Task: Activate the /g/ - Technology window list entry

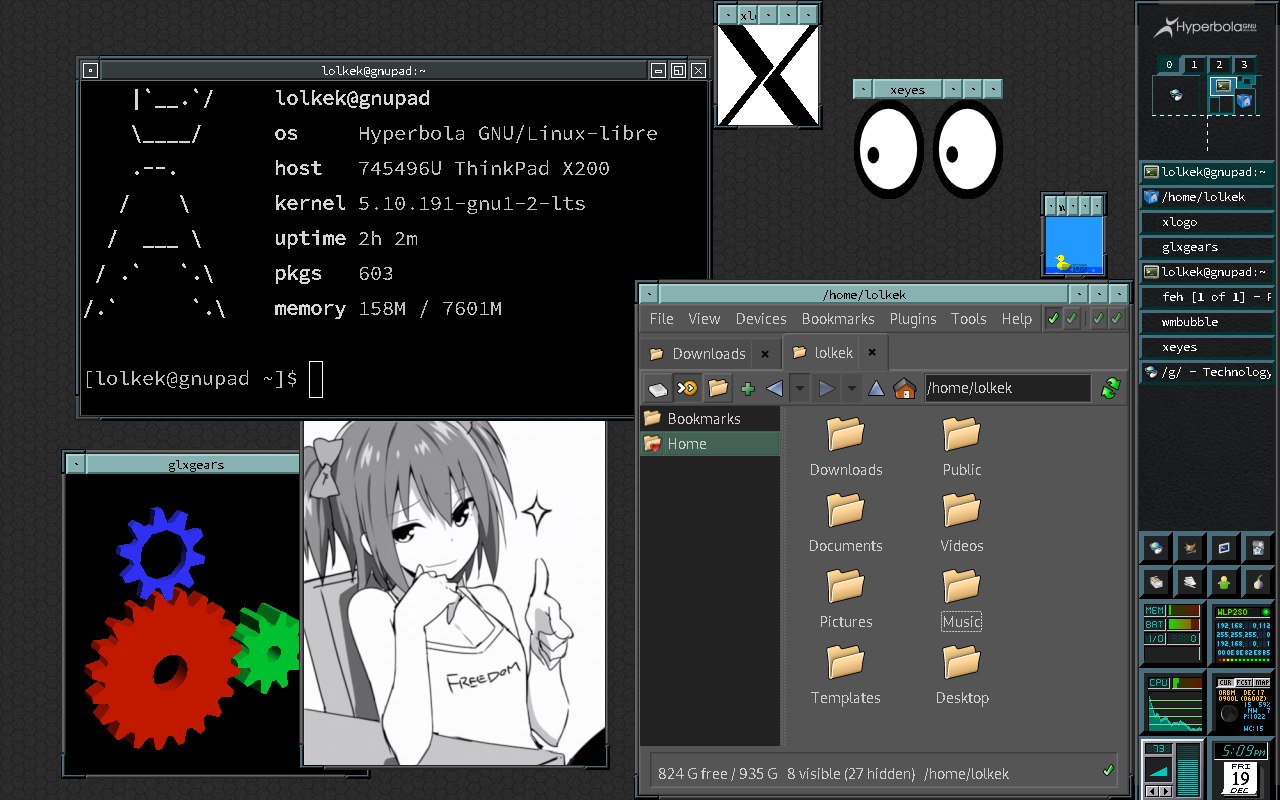Action: [1208, 372]
